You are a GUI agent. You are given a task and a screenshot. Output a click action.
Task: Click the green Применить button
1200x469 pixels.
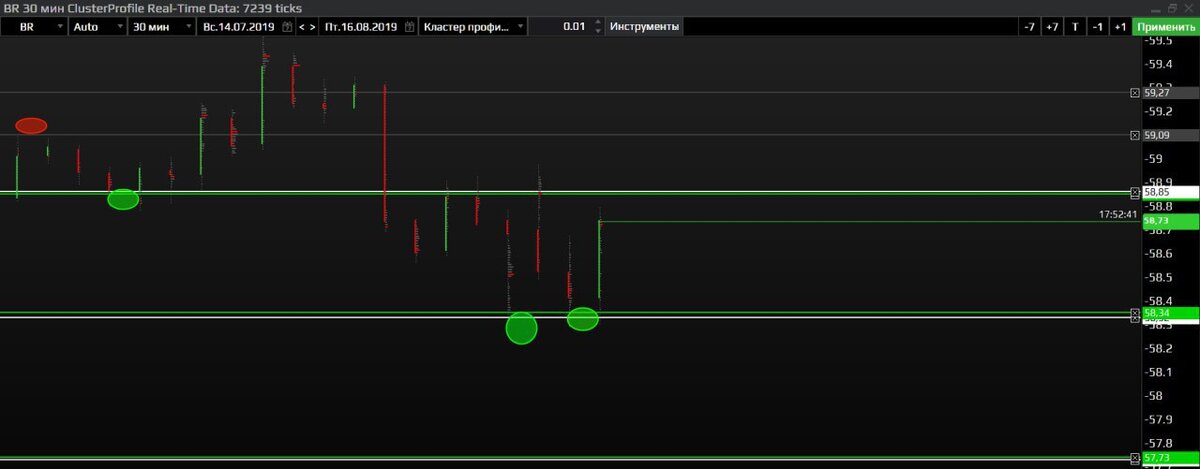(x=1166, y=26)
